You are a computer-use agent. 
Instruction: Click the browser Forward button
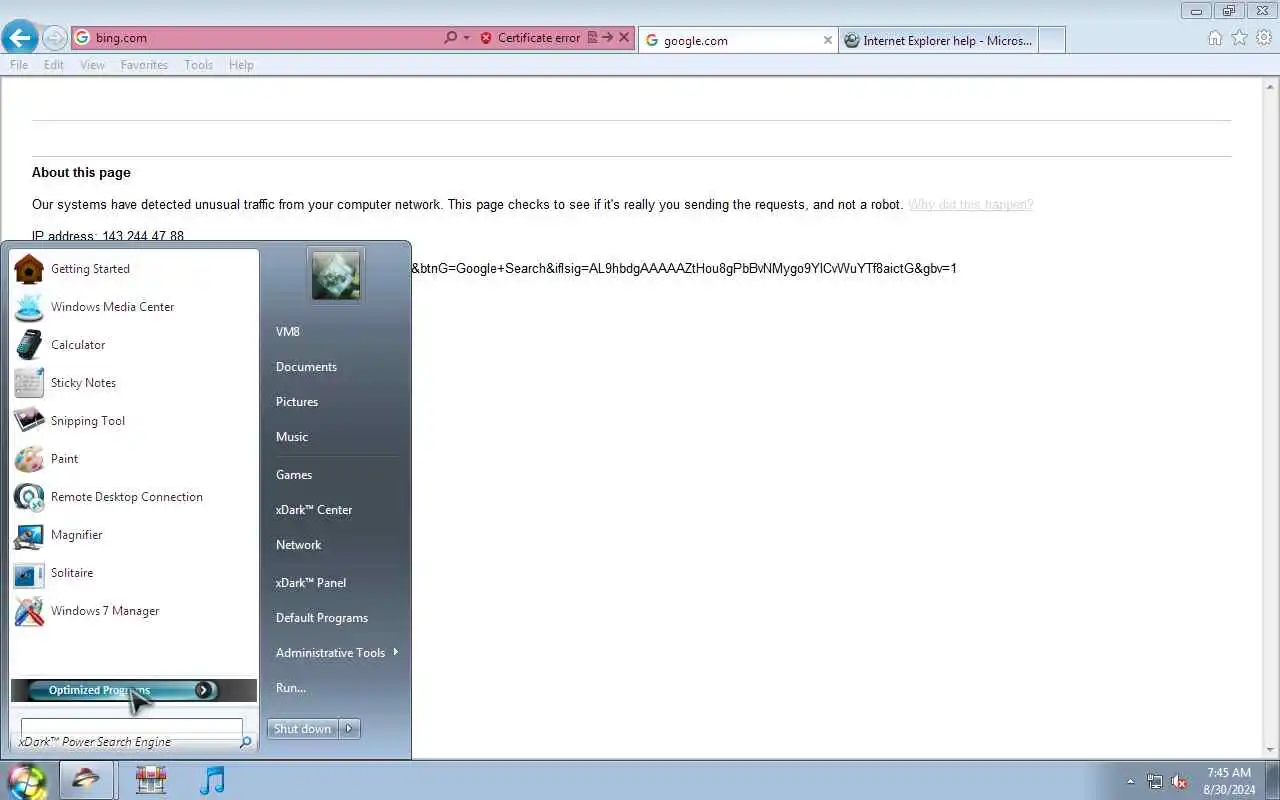pyautogui.click(x=55, y=38)
